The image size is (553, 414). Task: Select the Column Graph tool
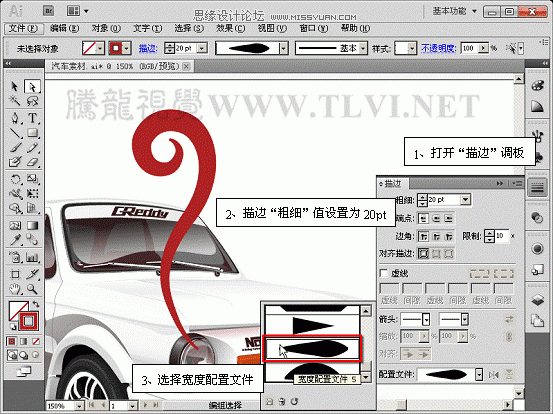(x=32, y=258)
